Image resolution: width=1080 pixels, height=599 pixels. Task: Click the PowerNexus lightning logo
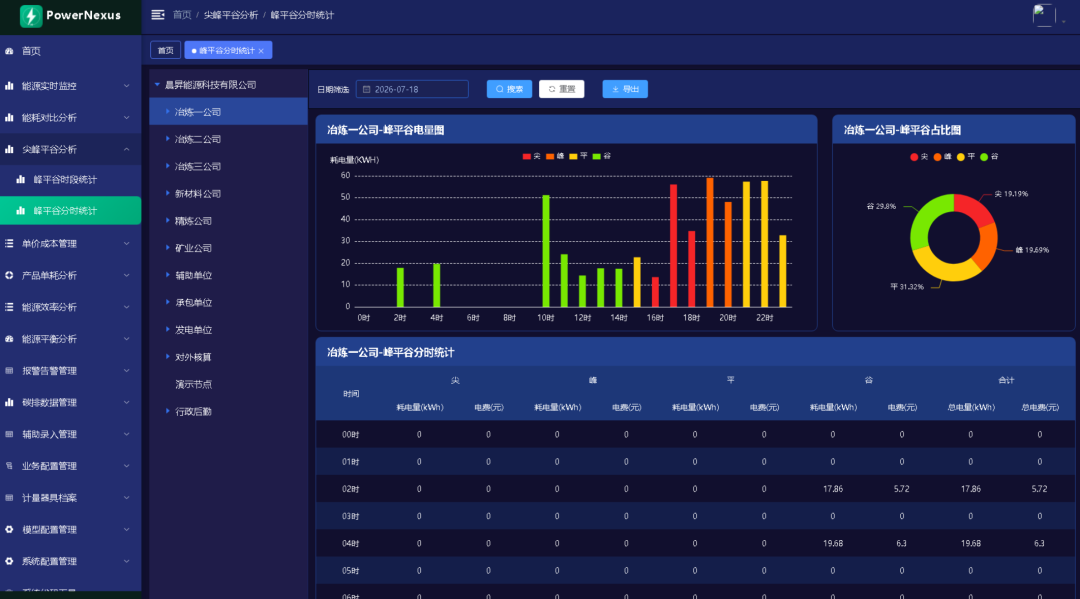click(x=31, y=15)
